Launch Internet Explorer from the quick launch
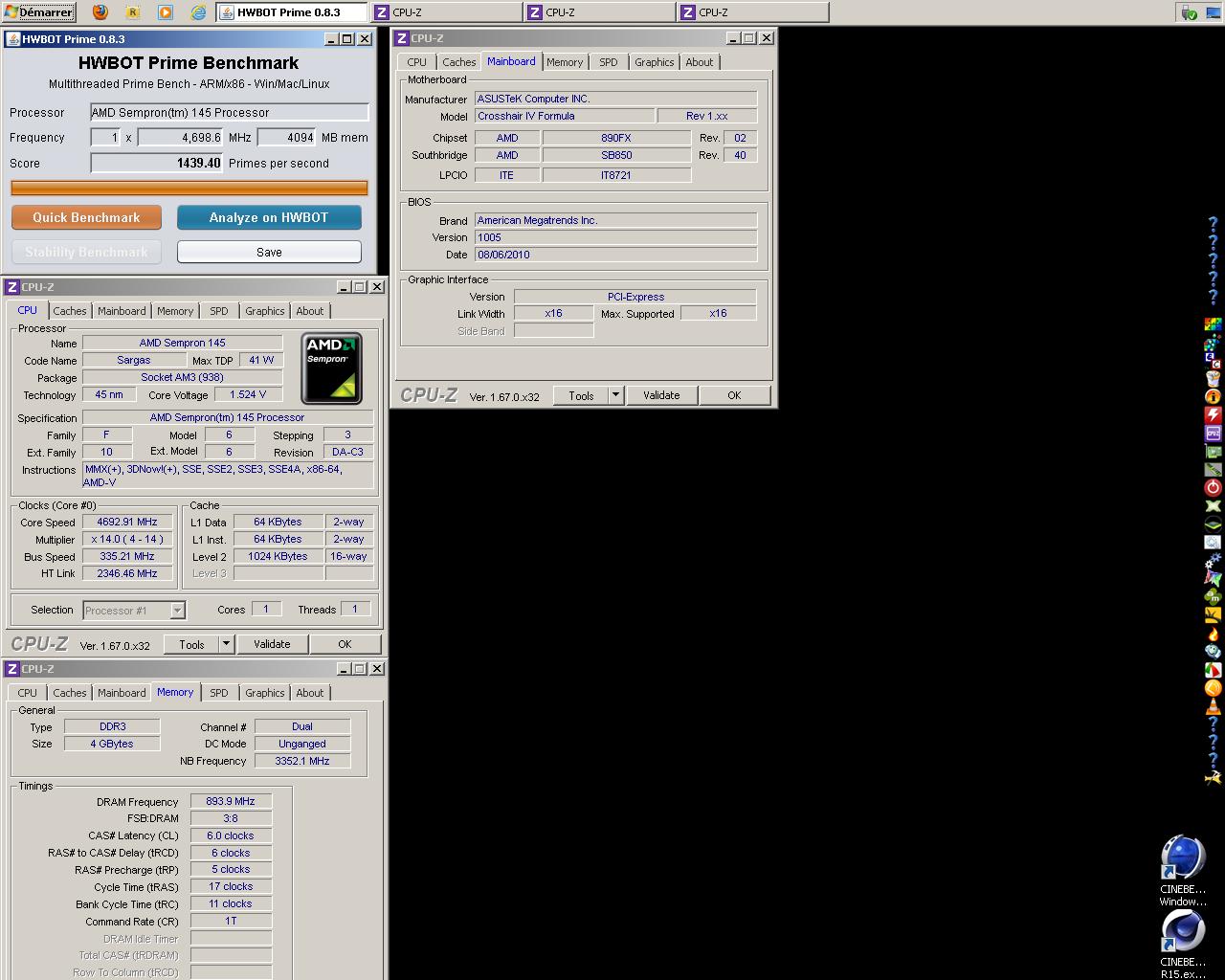 pyautogui.click(x=198, y=12)
